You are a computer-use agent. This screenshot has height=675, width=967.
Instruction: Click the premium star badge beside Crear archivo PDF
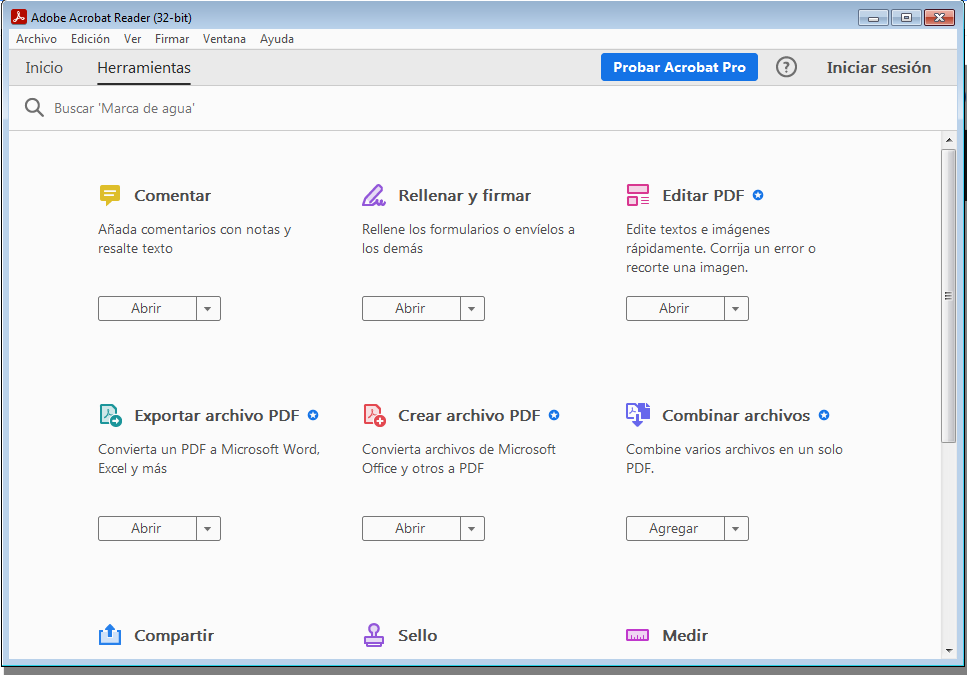tap(554, 415)
